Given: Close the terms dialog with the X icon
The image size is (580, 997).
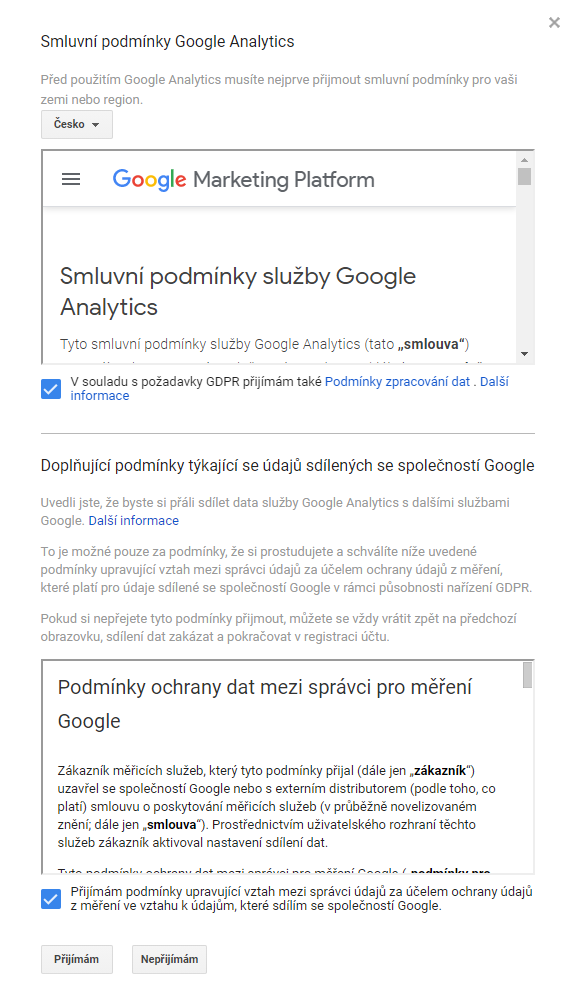Looking at the screenshot, I should (554, 23).
